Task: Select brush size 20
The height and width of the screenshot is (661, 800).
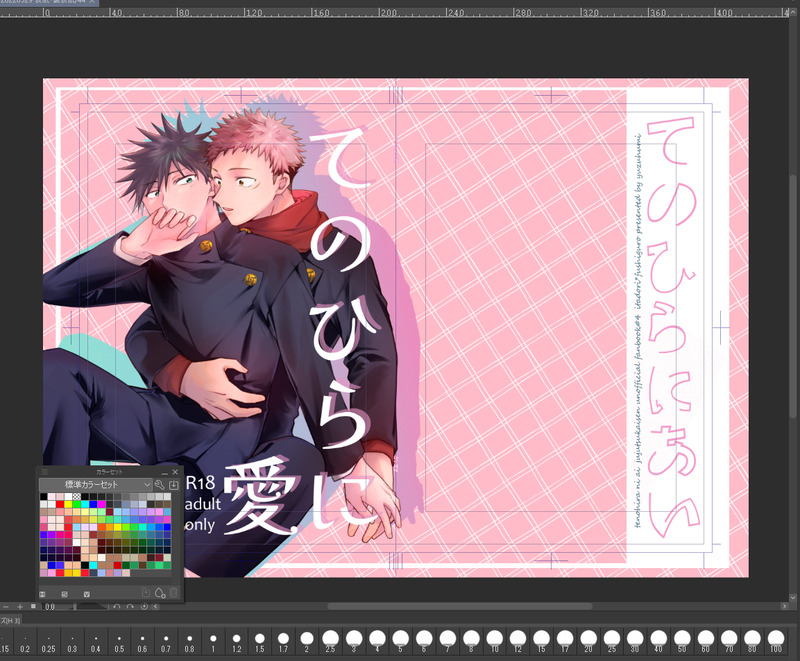Action: pos(588,642)
